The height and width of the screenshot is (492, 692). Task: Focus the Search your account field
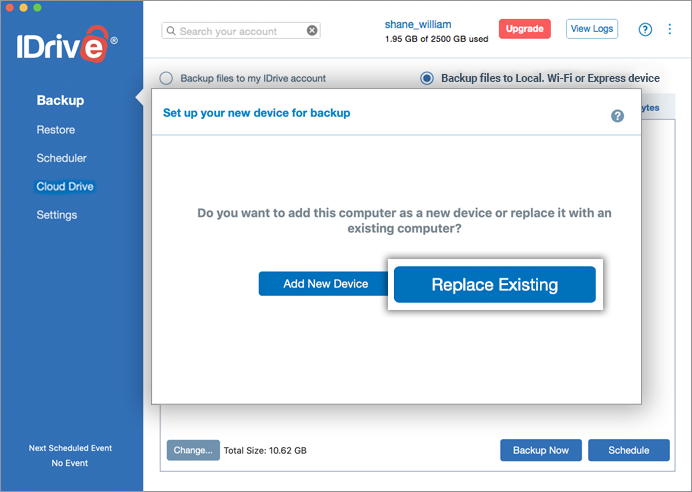[x=241, y=30]
